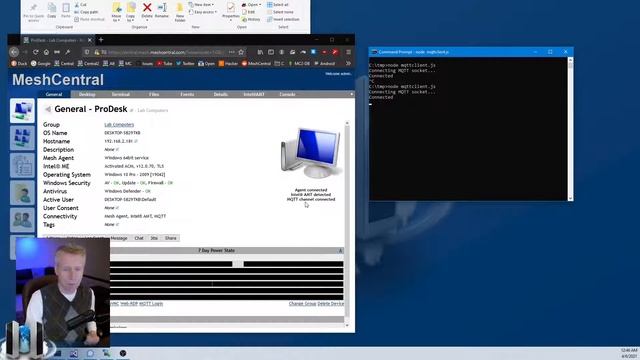The height and width of the screenshot is (360, 640).
Task: Maximize the Command Prompt window
Action: click(550, 52)
